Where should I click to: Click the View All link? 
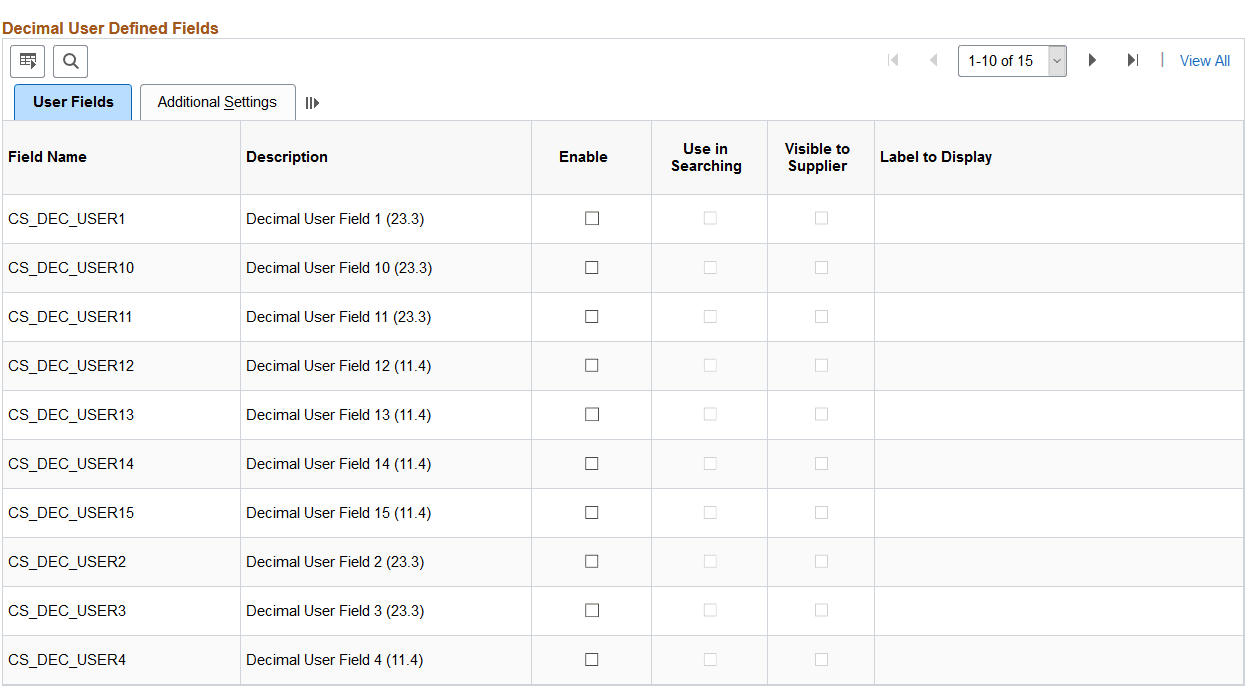[1204, 61]
